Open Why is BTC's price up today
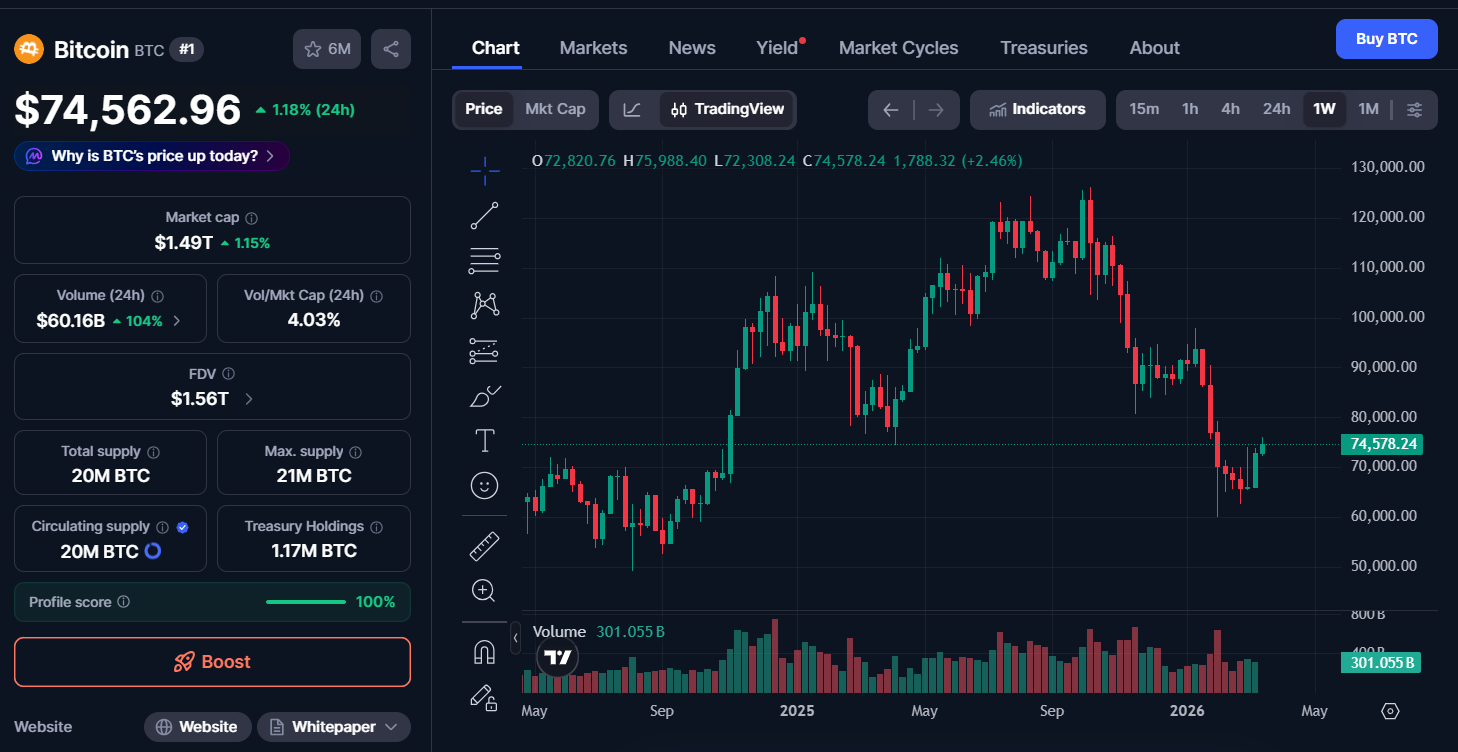This screenshot has width=1458, height=752. tap(152, 156)
